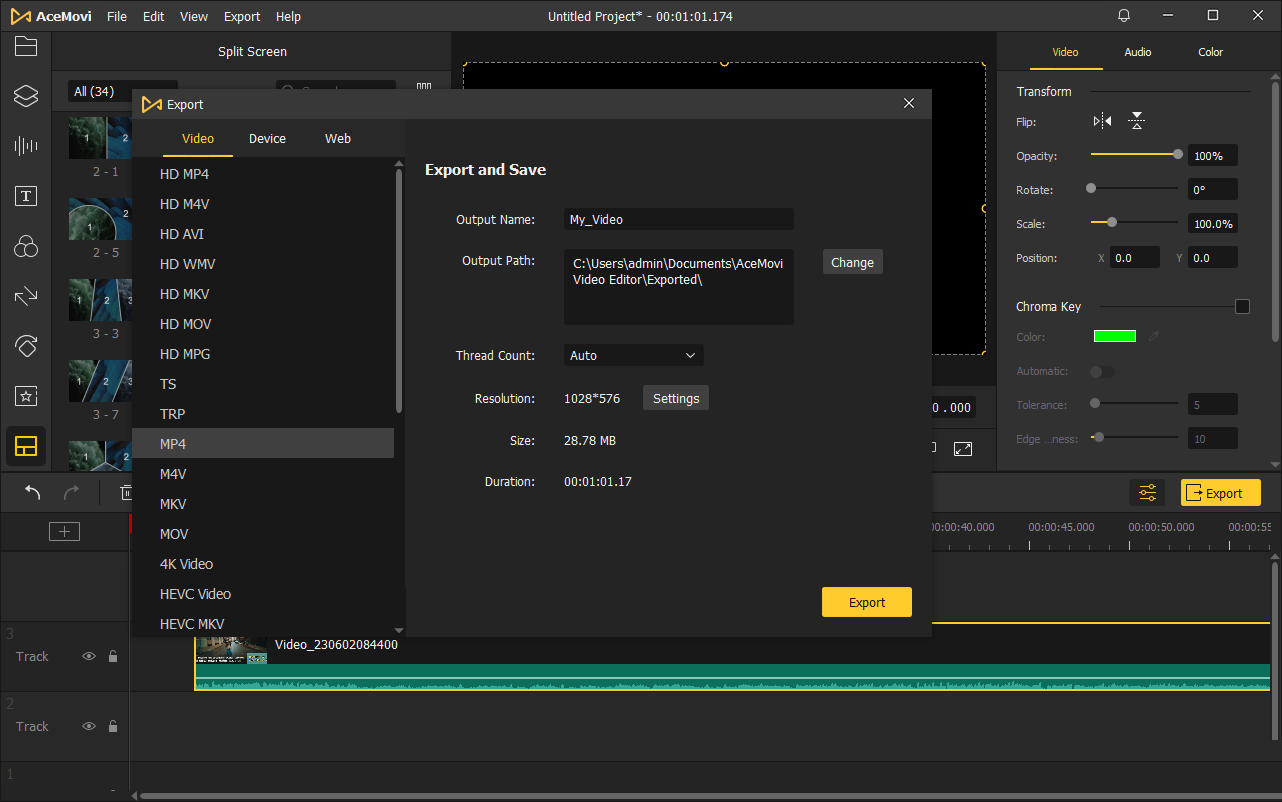
Task: Click the Redo arrow in timeline toolbar
Action: coord(71,492)
